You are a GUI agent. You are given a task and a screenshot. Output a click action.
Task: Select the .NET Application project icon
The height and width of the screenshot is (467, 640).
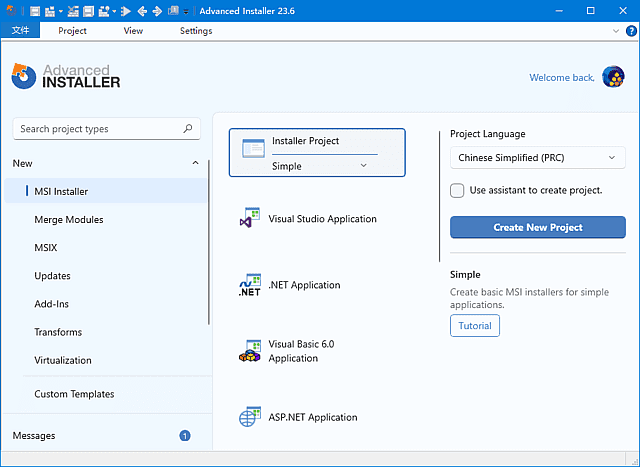[250, 286]
